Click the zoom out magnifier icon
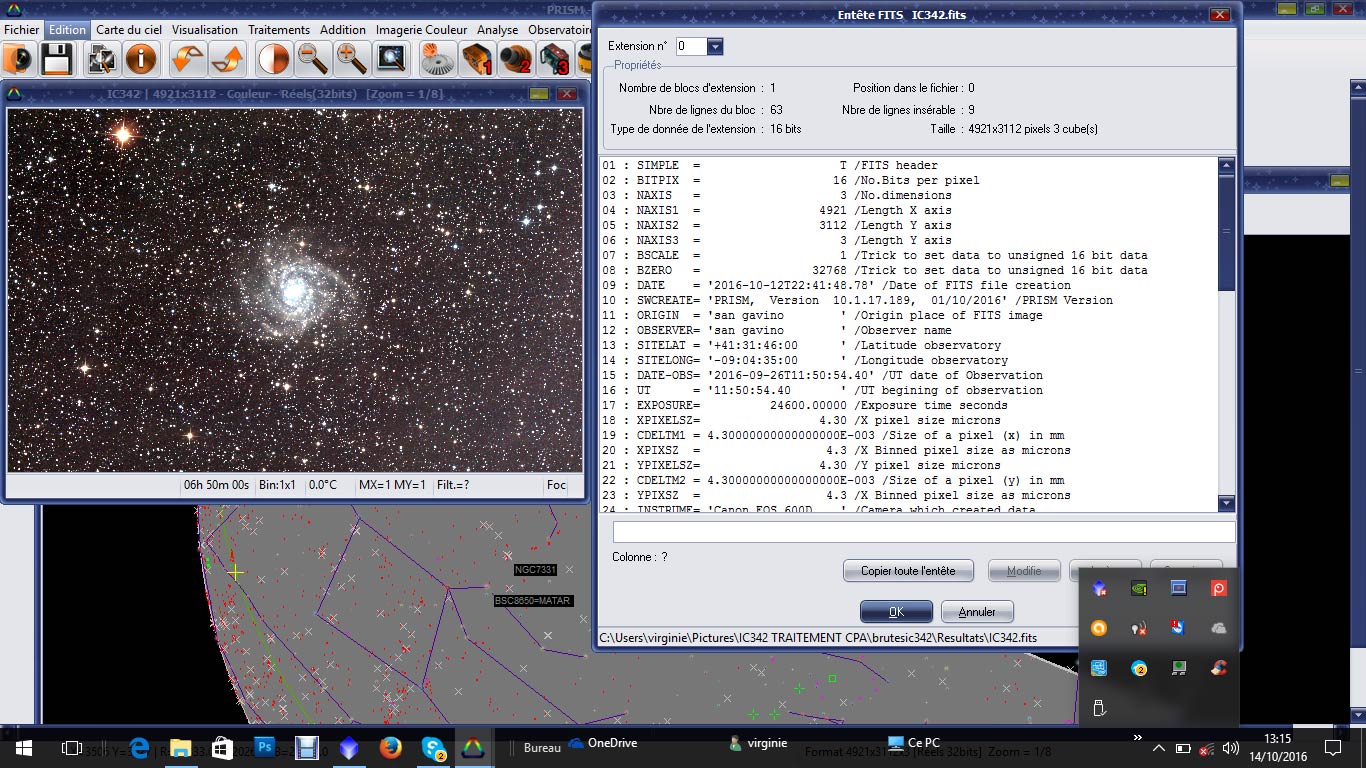This screenshot has width=1366, height=768. pos(313,59)
